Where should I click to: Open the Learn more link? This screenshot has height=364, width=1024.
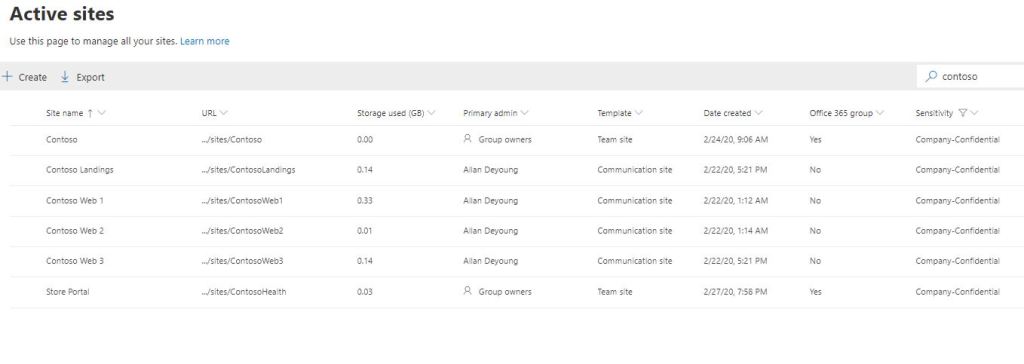204,41
